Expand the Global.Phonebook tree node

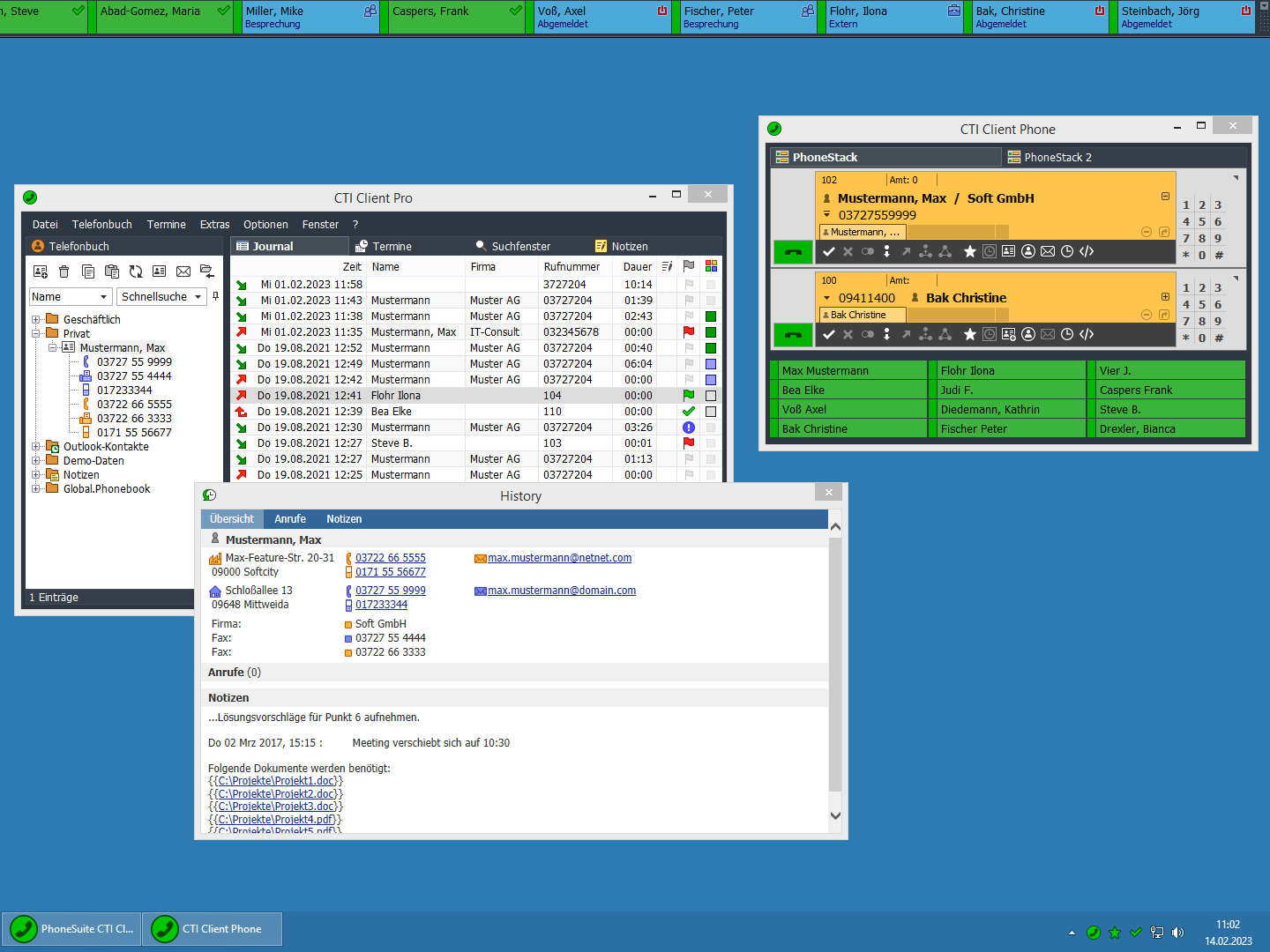tap(36, 489)
